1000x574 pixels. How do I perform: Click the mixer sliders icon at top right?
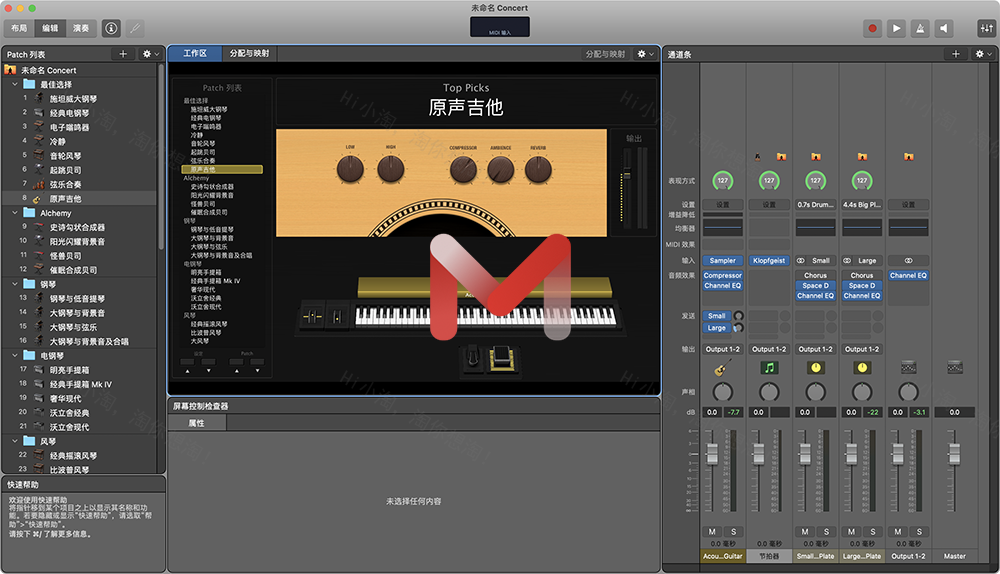(x=987, y=28)
